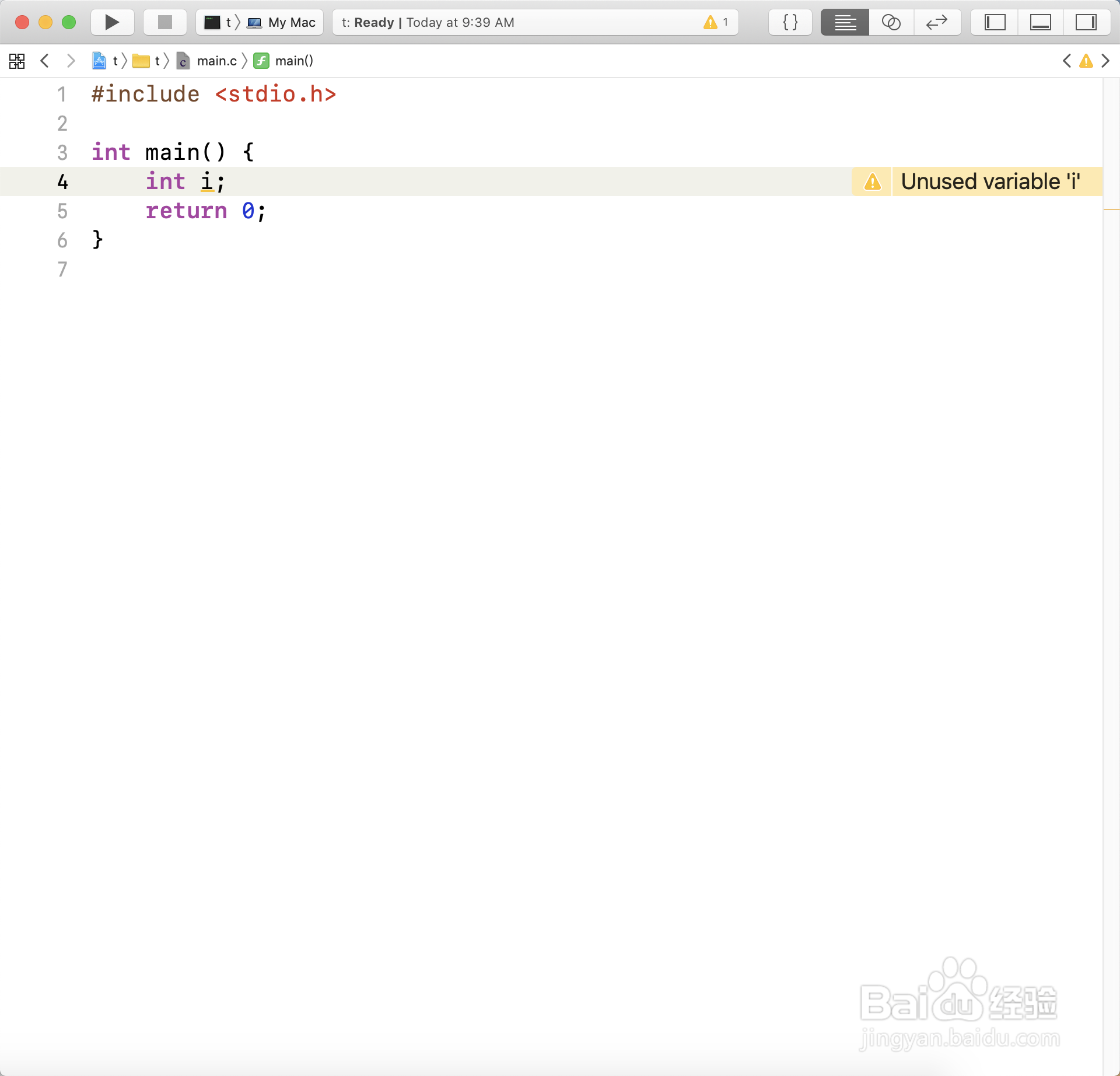Go forward in editor history
The image size is (1120, 1076).
click(x=71, y=61)
